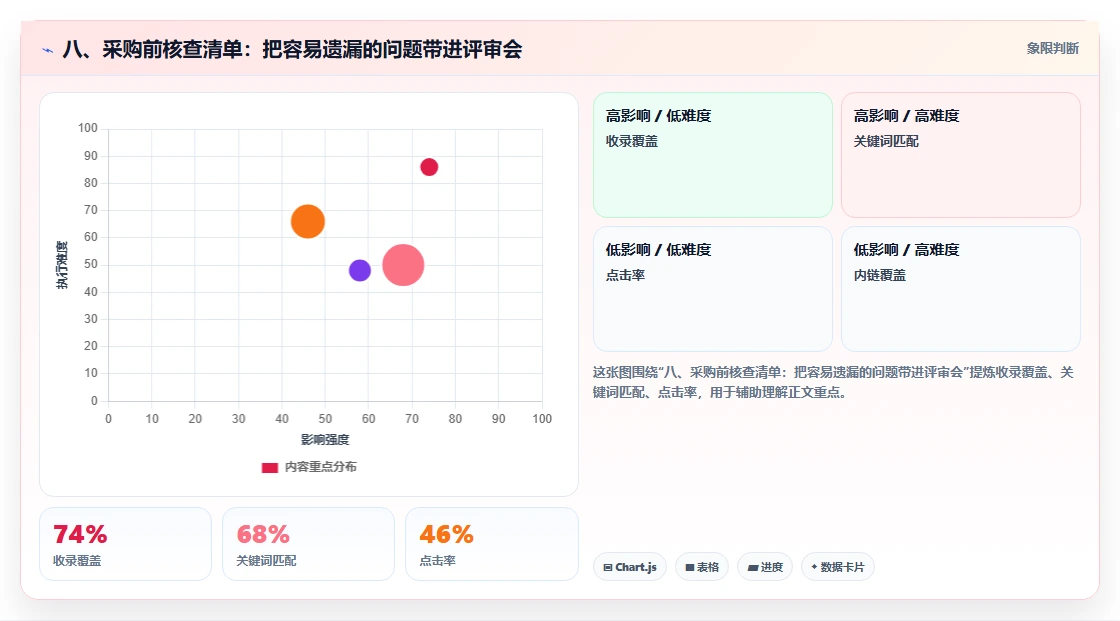Click the 内容重点分布 legend text
The width and height of the screenshot is (1120, 621).
click(x=321, y=467)
